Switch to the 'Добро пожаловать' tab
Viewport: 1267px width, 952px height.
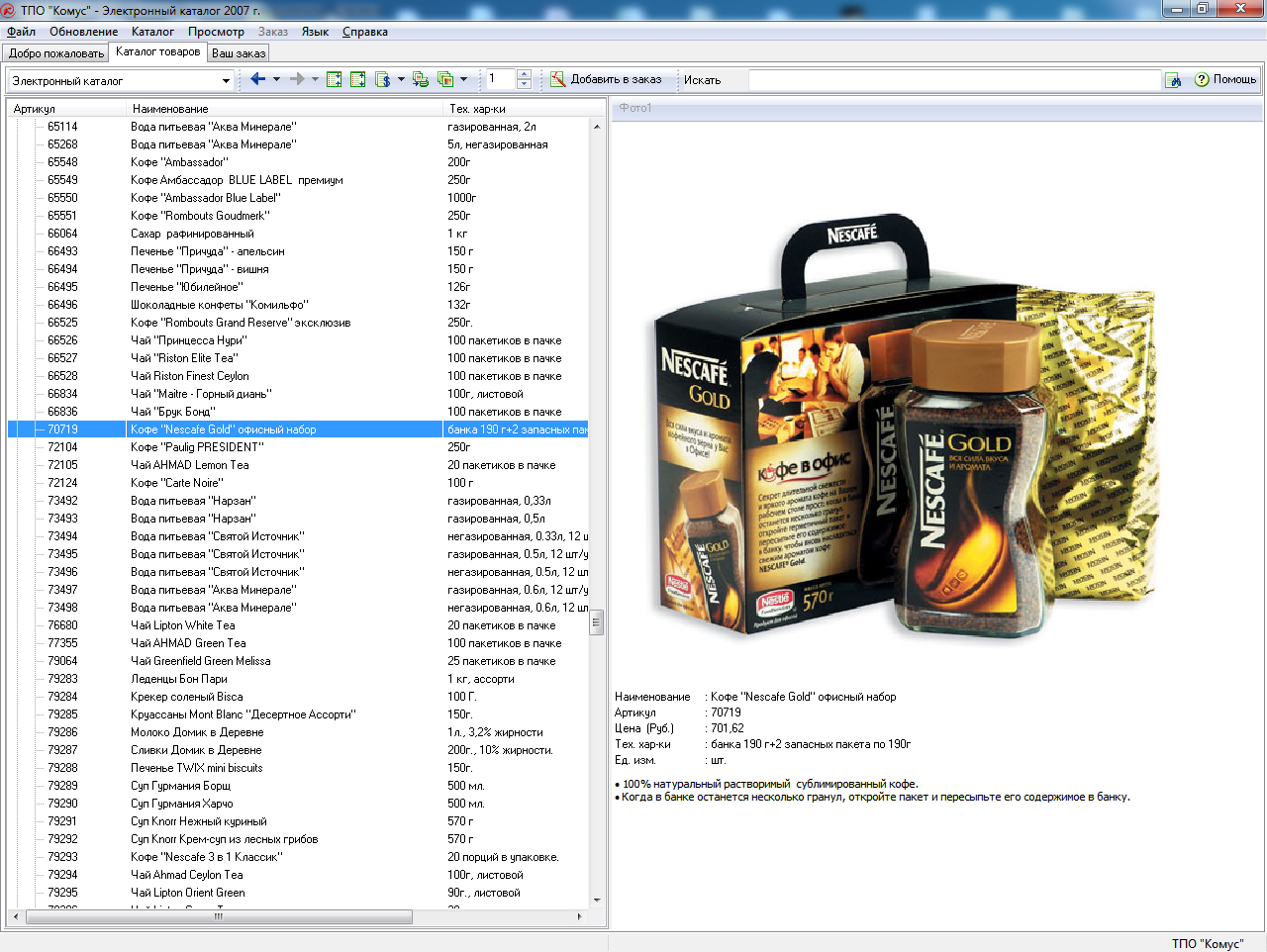(x=56, y=53)
